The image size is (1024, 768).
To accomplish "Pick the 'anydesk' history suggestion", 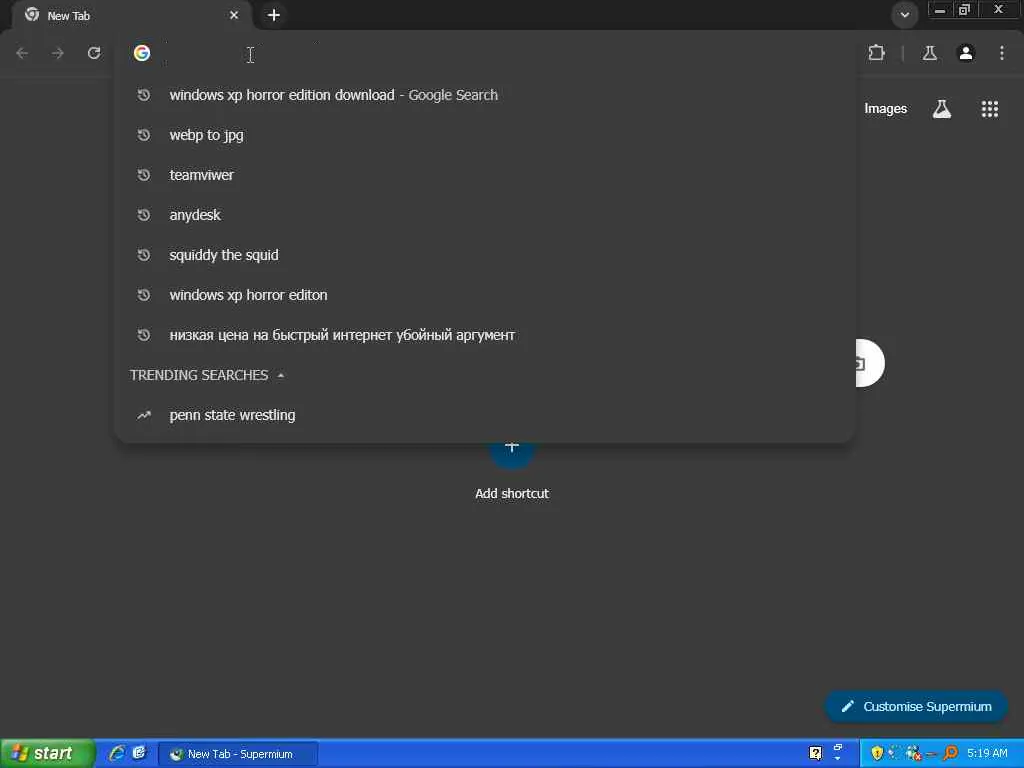I will tap(484, 215).
